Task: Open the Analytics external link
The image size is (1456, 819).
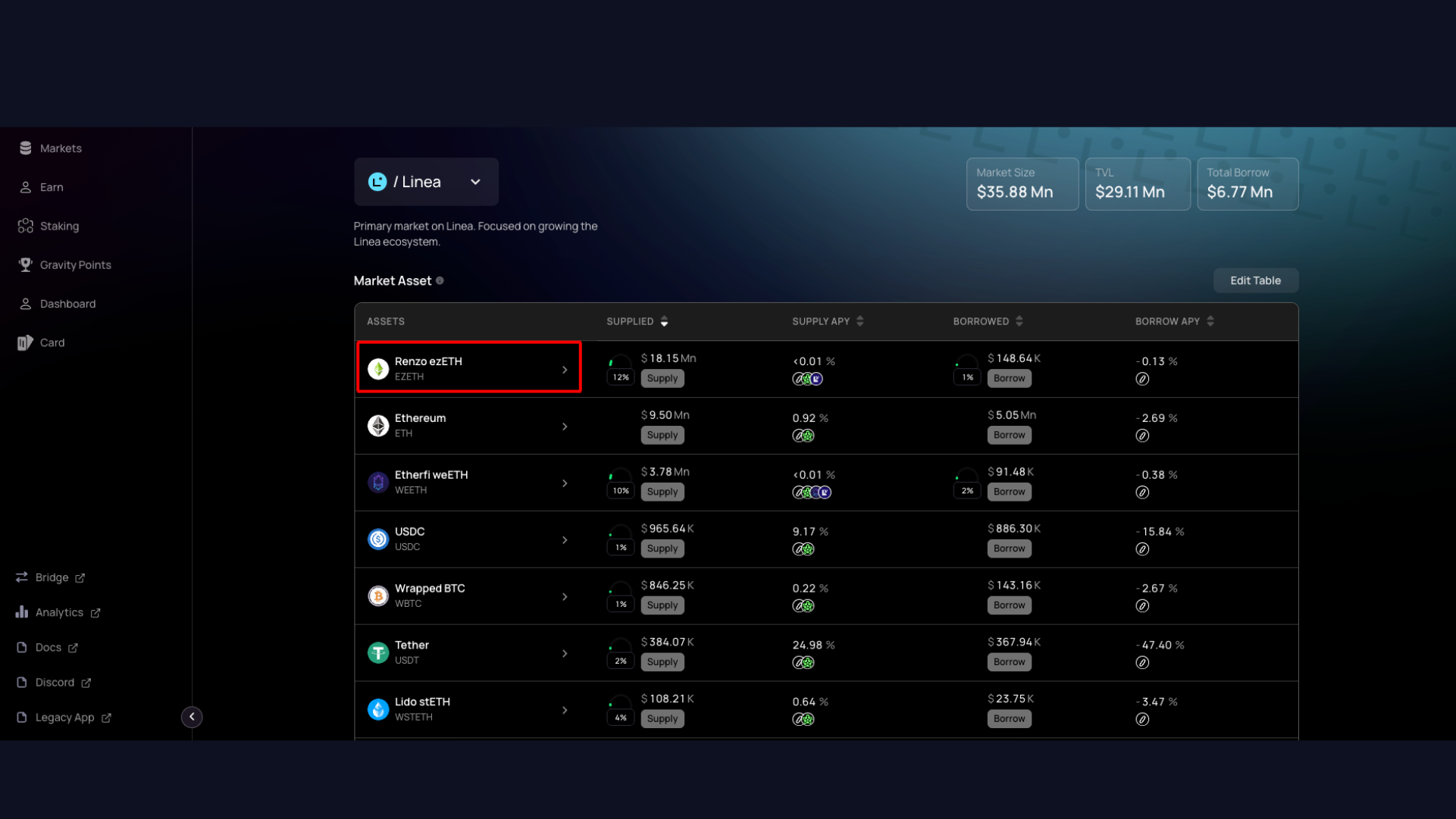Action: [58, 612]
